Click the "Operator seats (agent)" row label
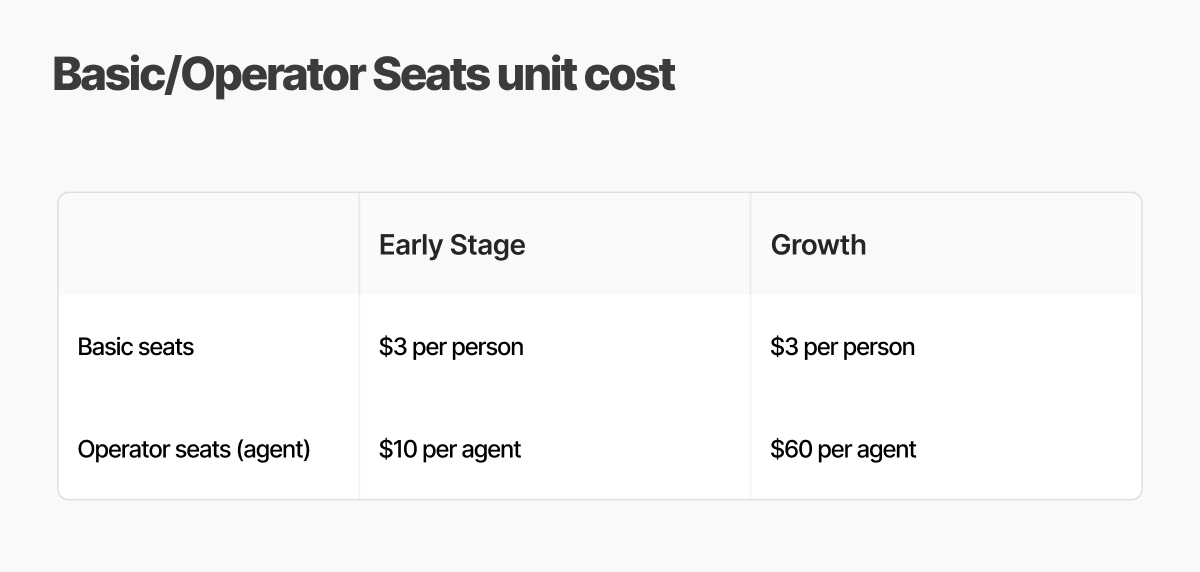 pos(194,449)
